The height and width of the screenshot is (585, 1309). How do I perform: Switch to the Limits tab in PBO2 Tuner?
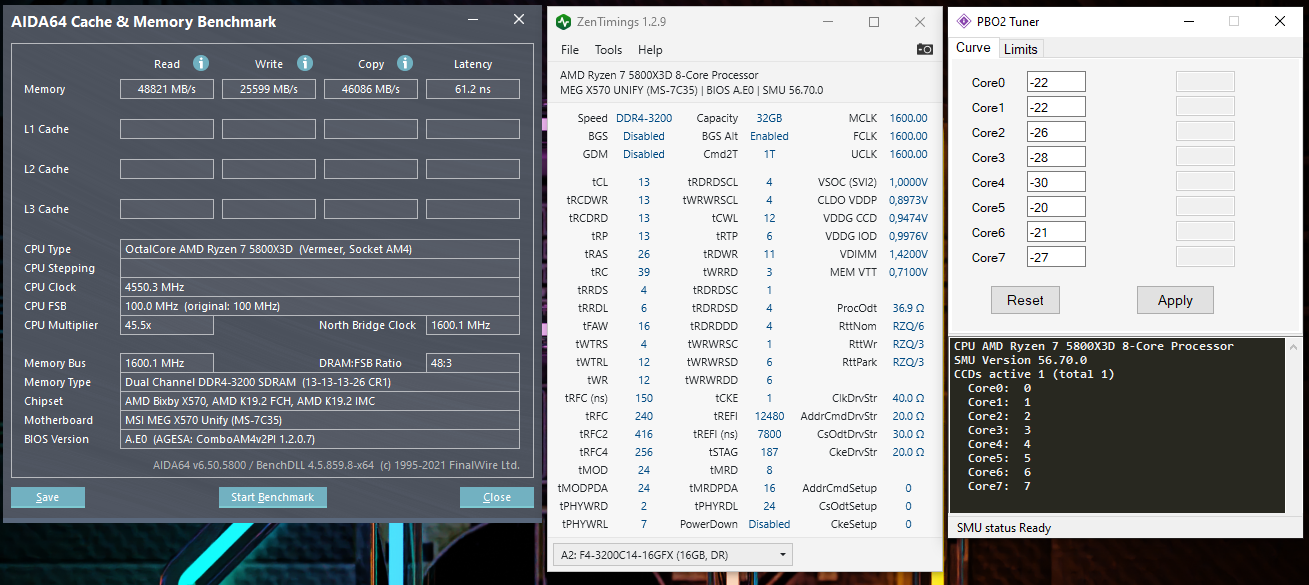click(x=1021, y=49)
